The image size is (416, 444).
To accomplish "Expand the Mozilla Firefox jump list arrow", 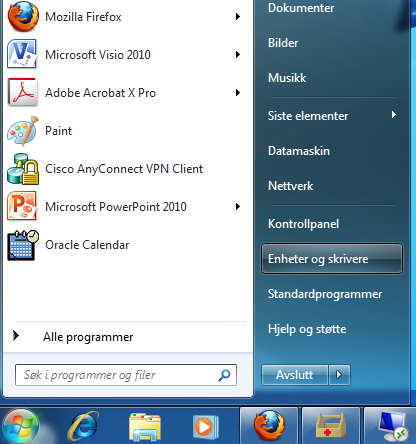I will tap(238, 17).
